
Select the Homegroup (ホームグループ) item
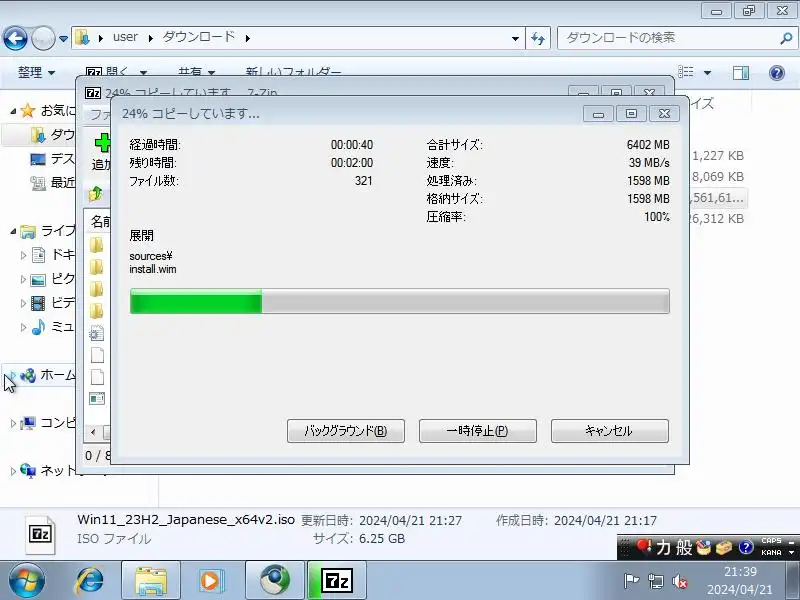pos(48,376)
